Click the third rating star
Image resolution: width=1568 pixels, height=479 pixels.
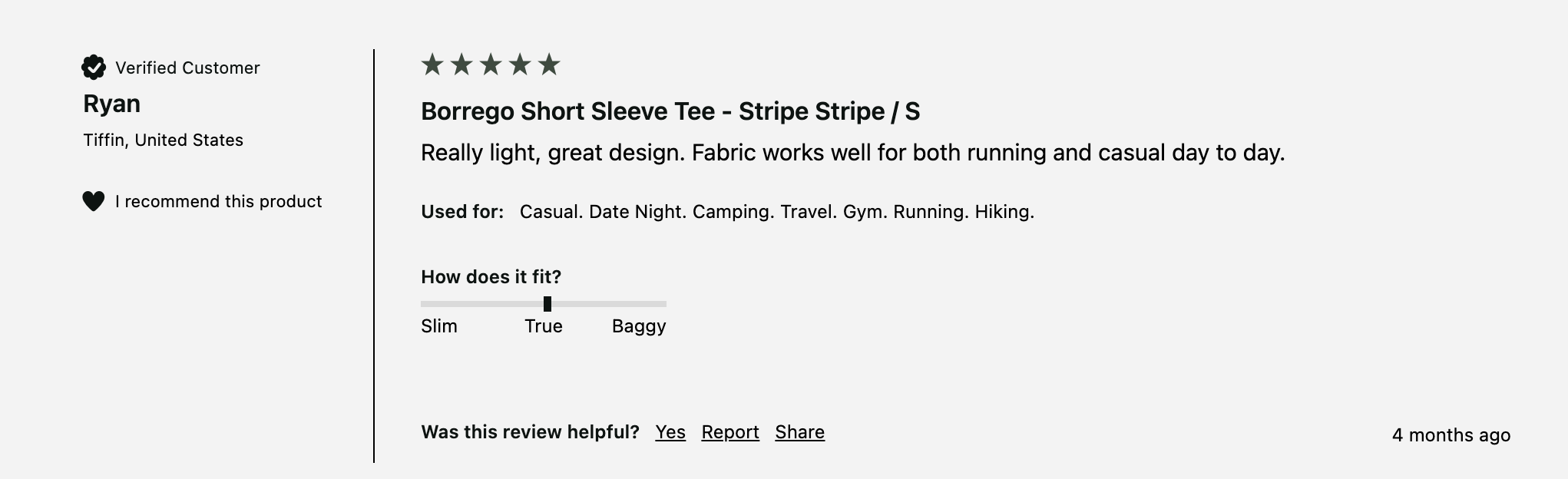(491, 64)
